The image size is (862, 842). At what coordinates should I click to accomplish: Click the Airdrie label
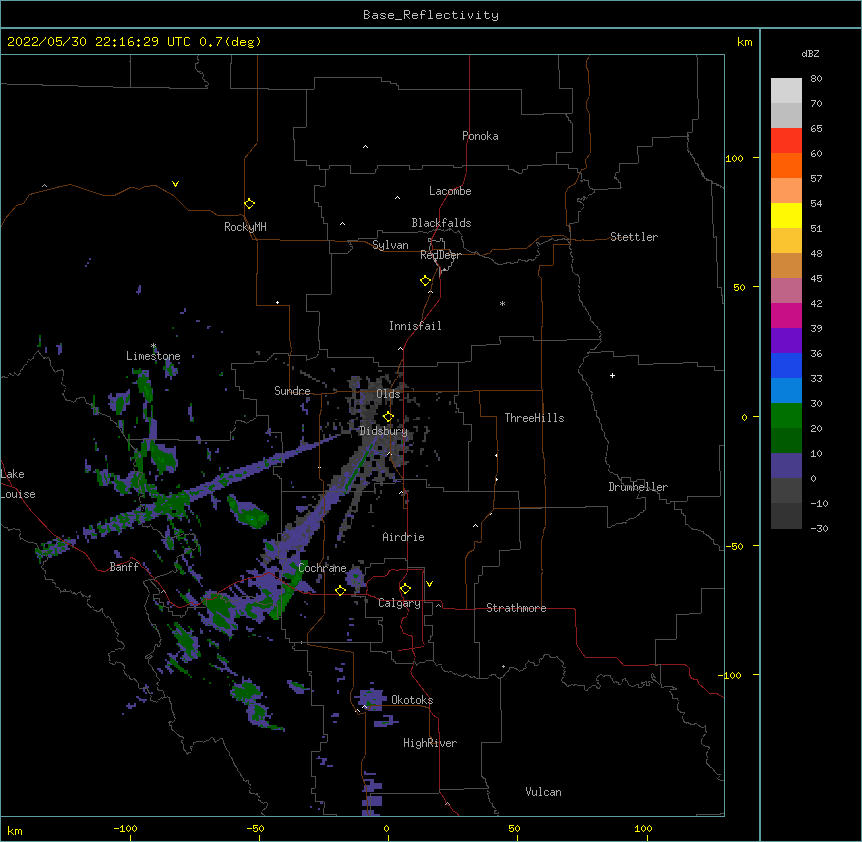coord(403,537)
